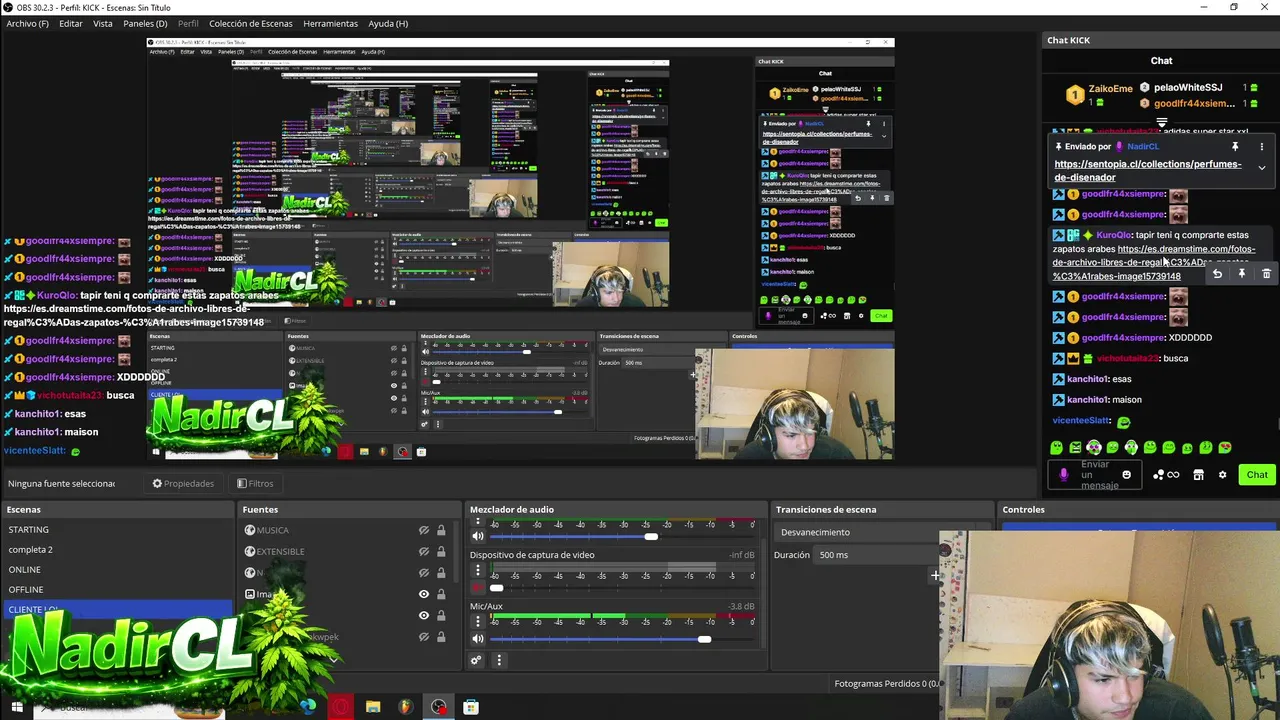Click vicenteeSlatt username in chat
Screen dimensions: 1280x720
coord(1081,420)
